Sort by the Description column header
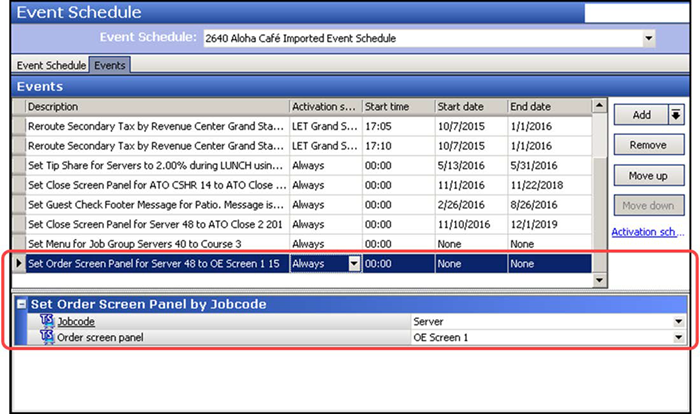The width and height of the screenshot is (700, 414). click(155, 106)
